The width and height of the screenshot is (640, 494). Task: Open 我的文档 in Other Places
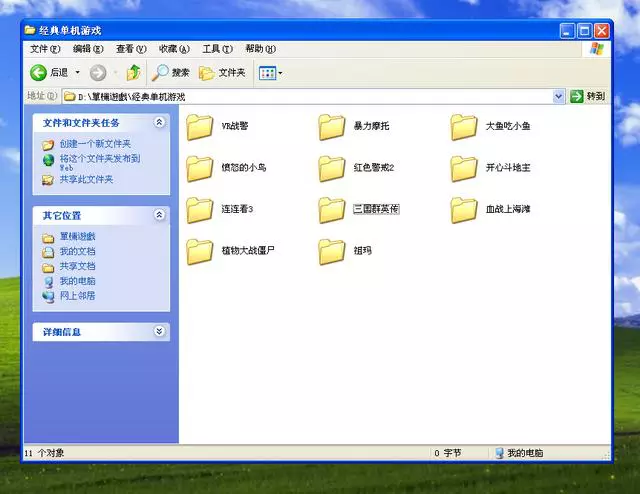(78, 251)
